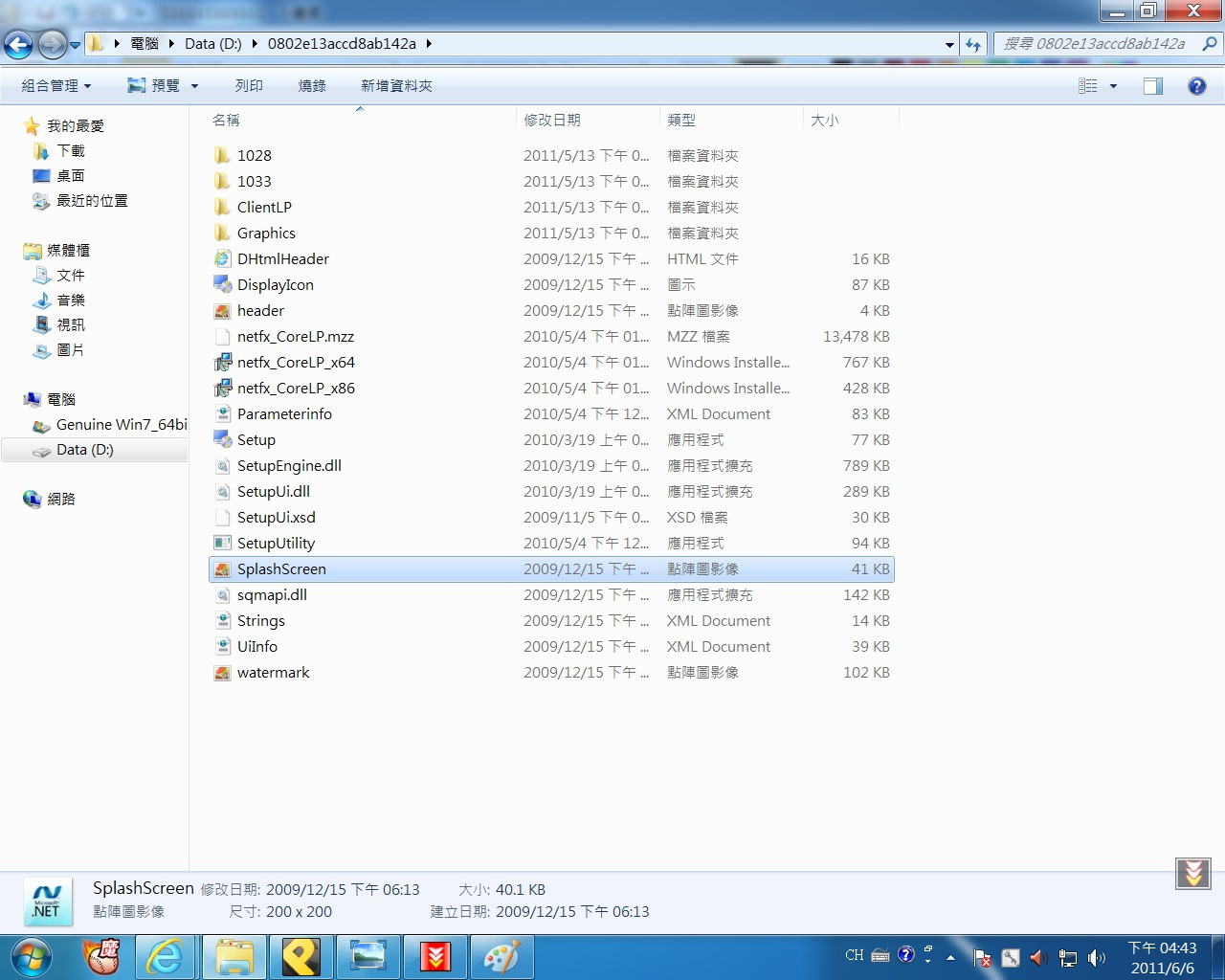Select the Graphics folder icon
The image size is (1225, 980).
click(x=222, y=233)
